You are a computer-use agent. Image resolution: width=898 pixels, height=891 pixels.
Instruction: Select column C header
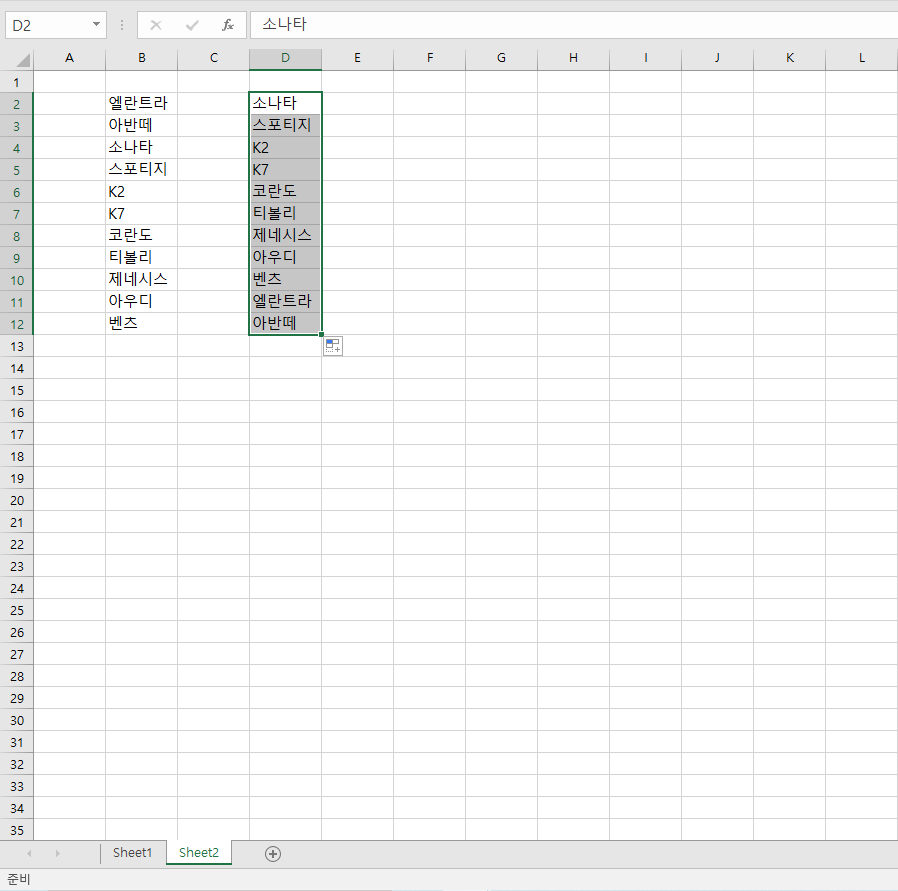[x=214, y=58]
